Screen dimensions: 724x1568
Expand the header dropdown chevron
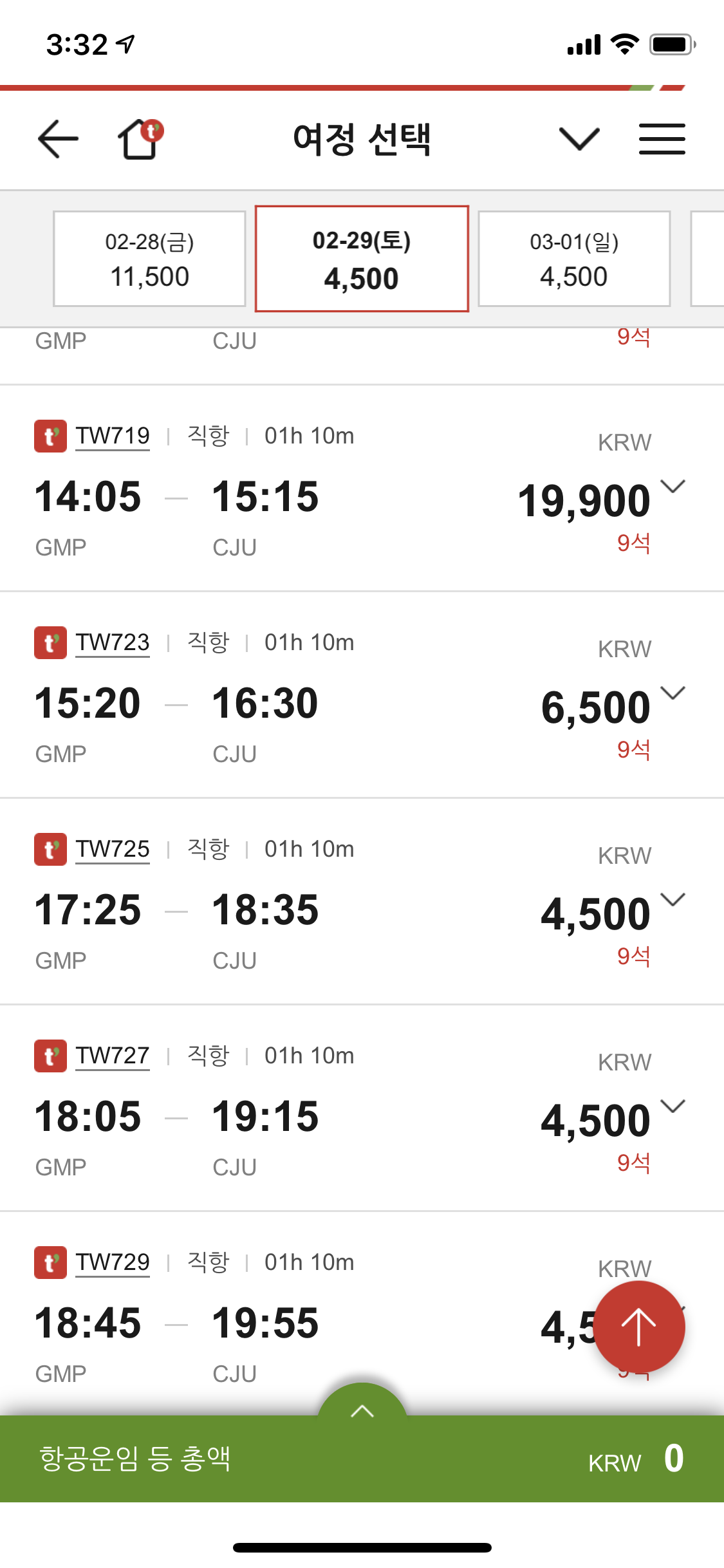click(x=579, y=139)
